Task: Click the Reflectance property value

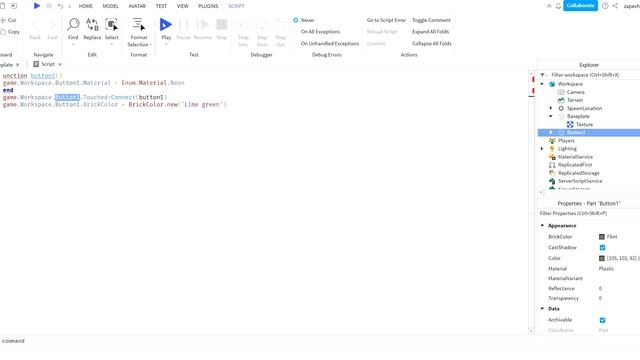Action: click(600, 289)
